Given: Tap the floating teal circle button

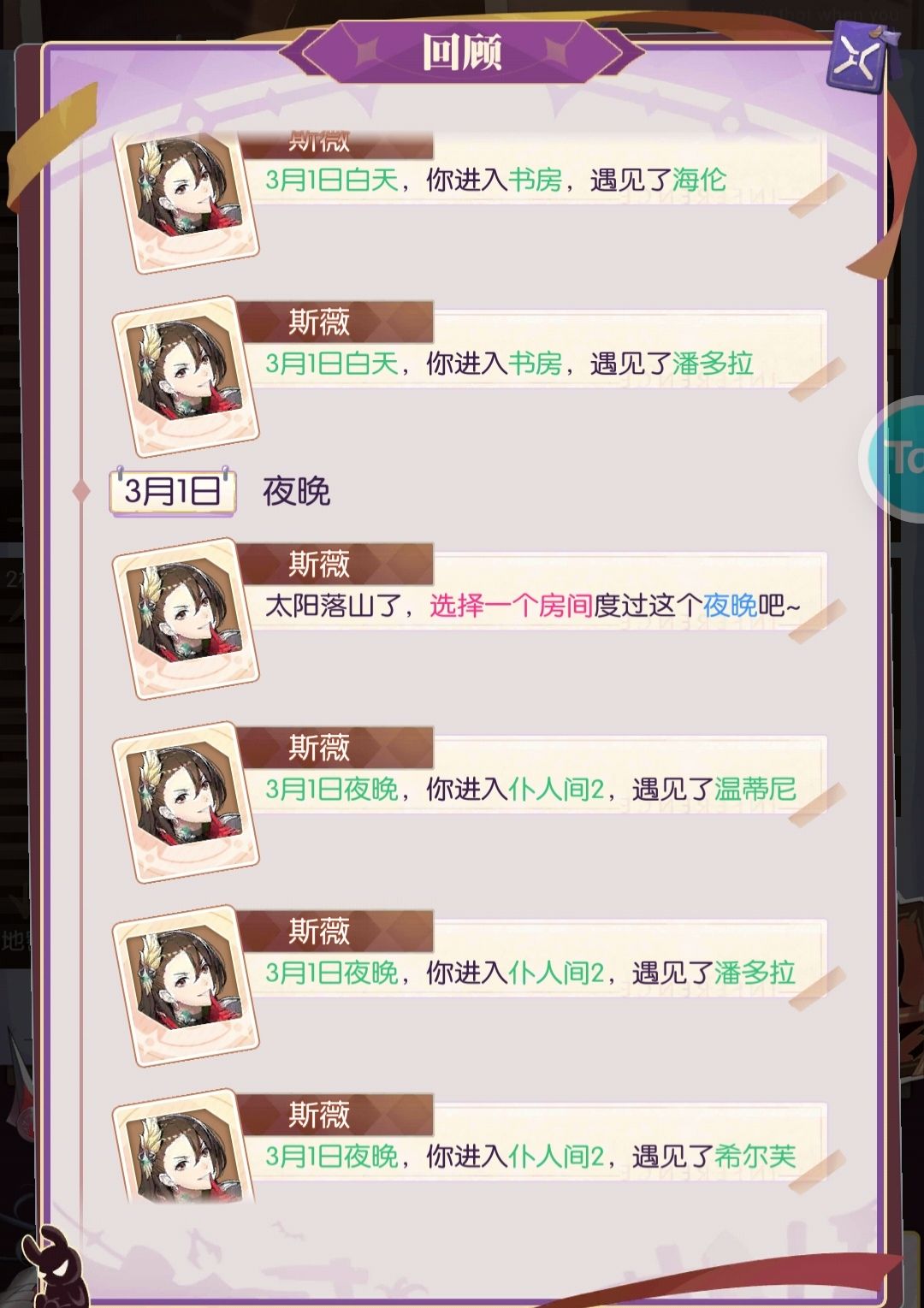Looking at the screenshot, I should 893,459.
